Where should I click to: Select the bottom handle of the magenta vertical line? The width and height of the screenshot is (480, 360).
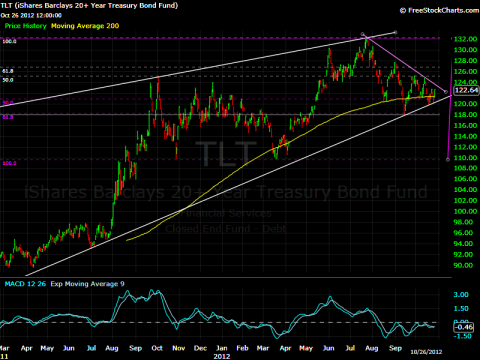tap(448, 160)
